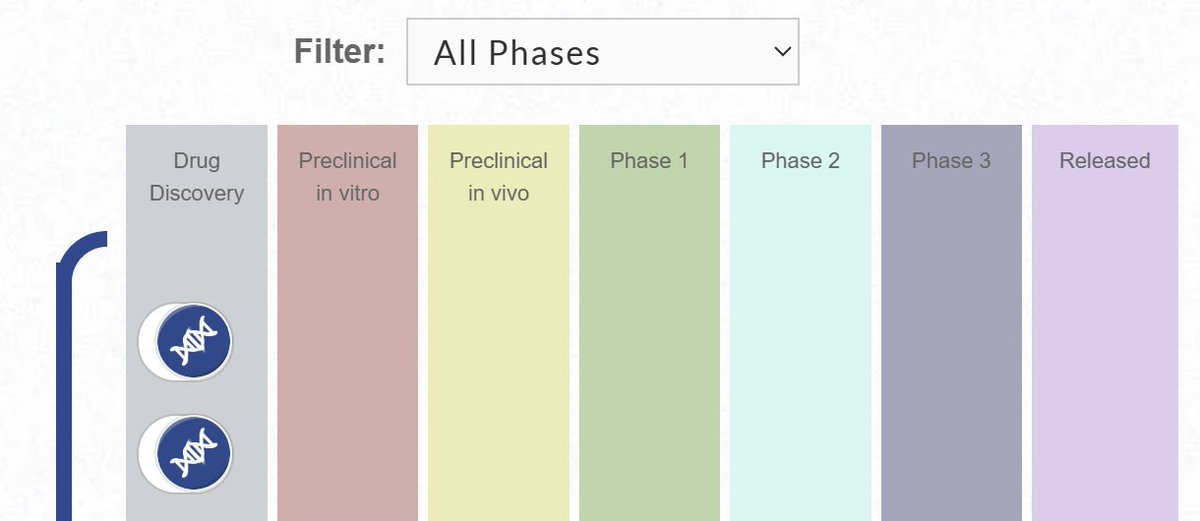Viewport: 1200px width, 521px height.
Task: Click the Filter label text
Action: [x=339, y=51]
